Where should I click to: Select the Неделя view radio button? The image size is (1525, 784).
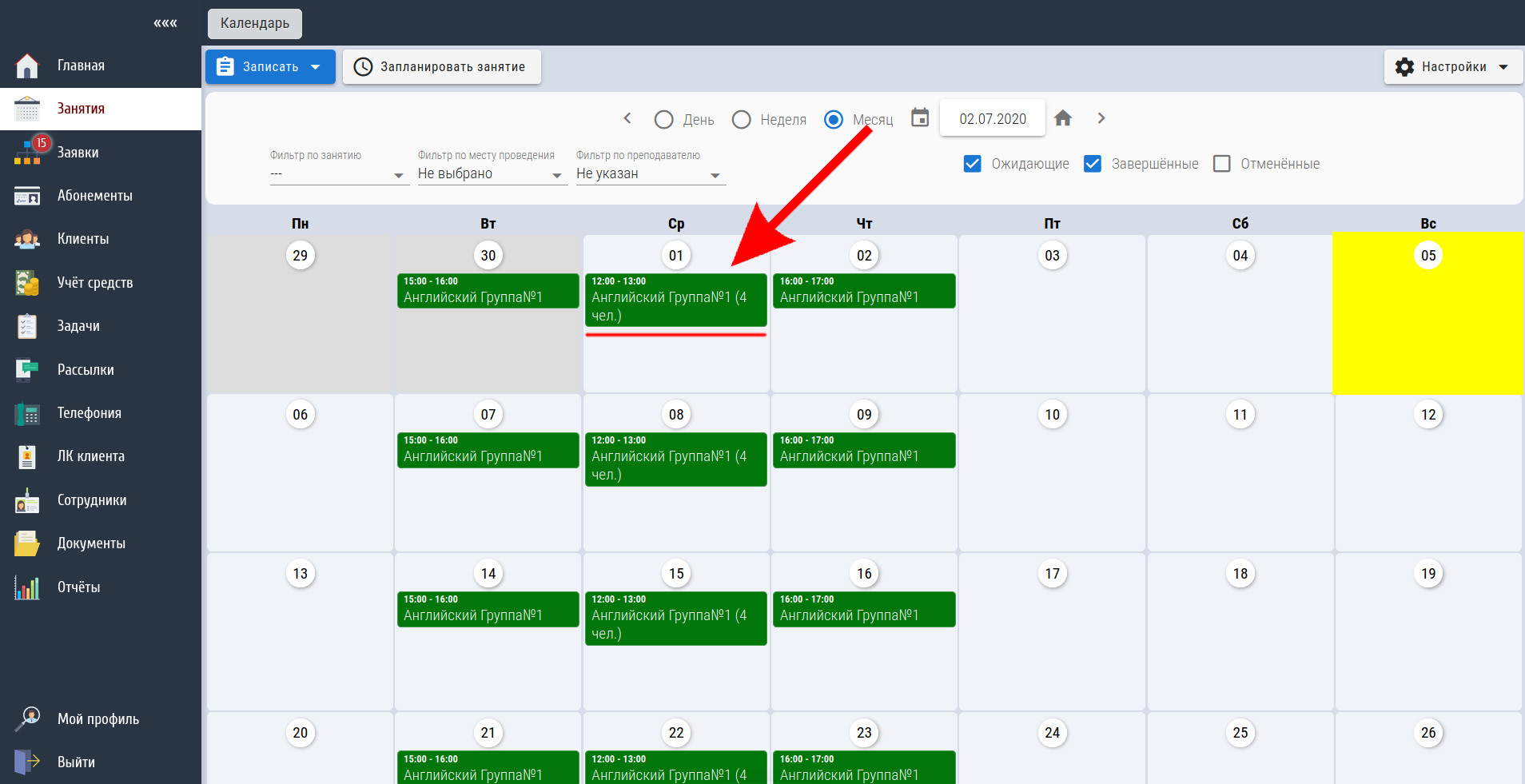(742, 120)
